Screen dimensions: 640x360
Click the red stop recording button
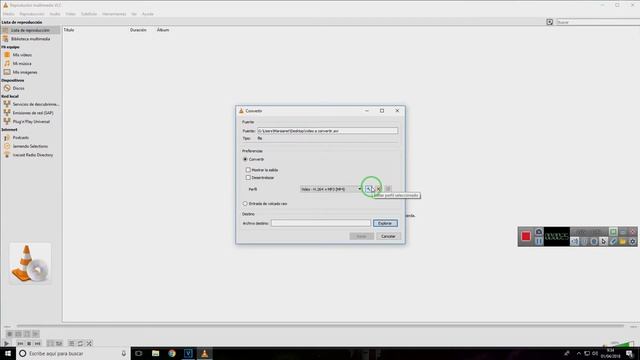526,236
